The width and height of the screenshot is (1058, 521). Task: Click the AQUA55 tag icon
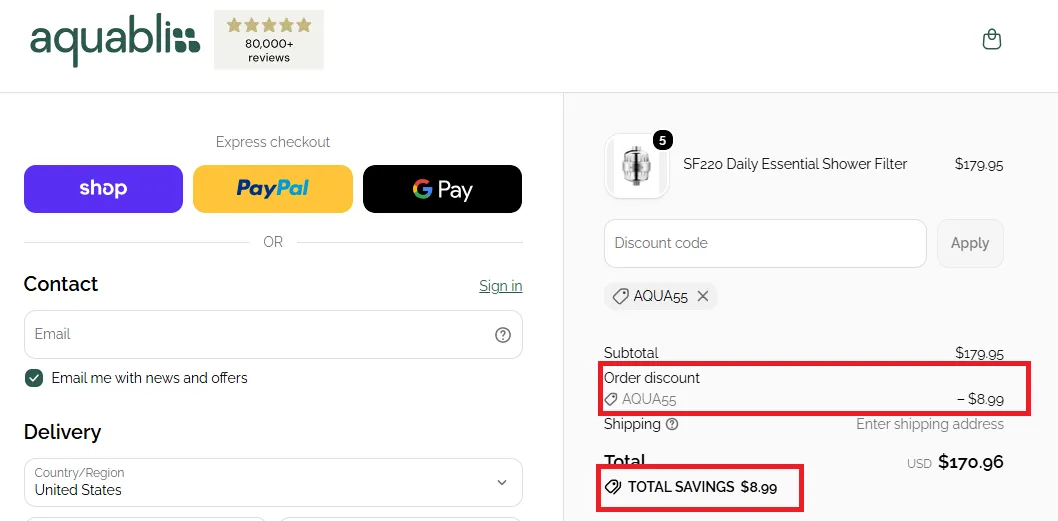point(620,296)
